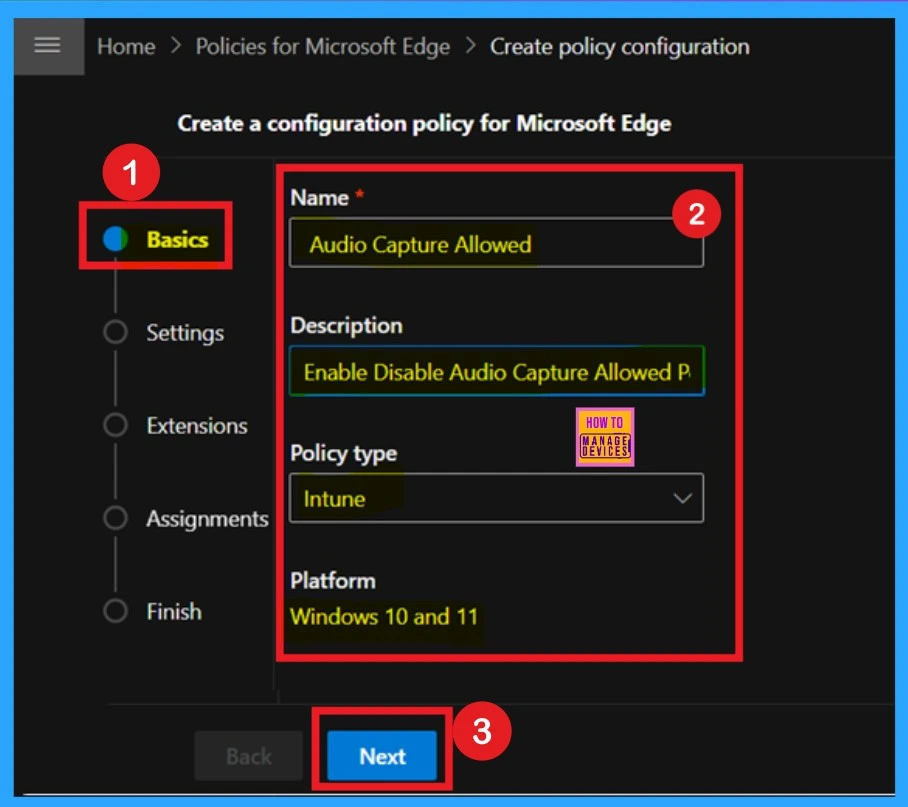Viewport: 908px width, 807px height.
Task: Focus the Name input field
Action: pyautogui.click(x=496, y=243)
